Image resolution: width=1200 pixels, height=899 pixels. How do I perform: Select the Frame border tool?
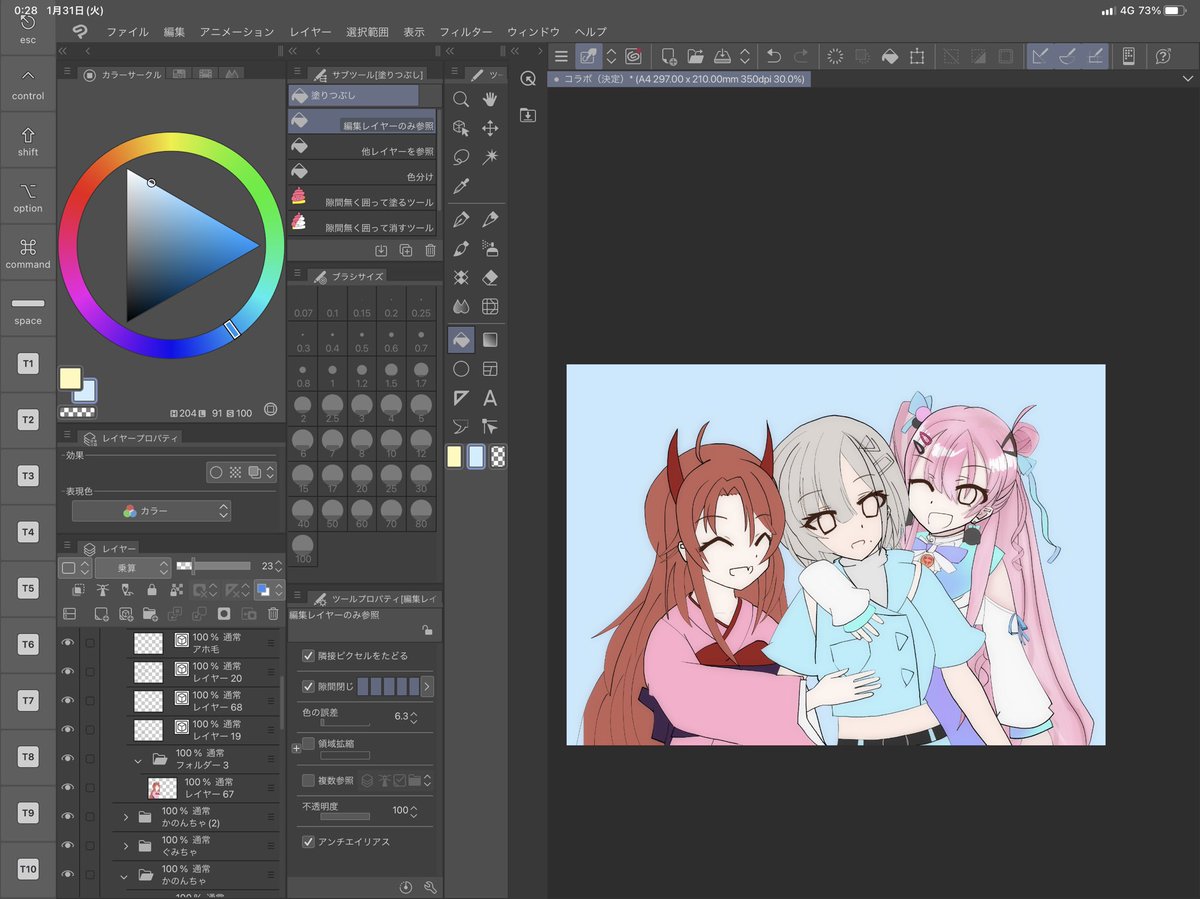(x=490, y=369)
